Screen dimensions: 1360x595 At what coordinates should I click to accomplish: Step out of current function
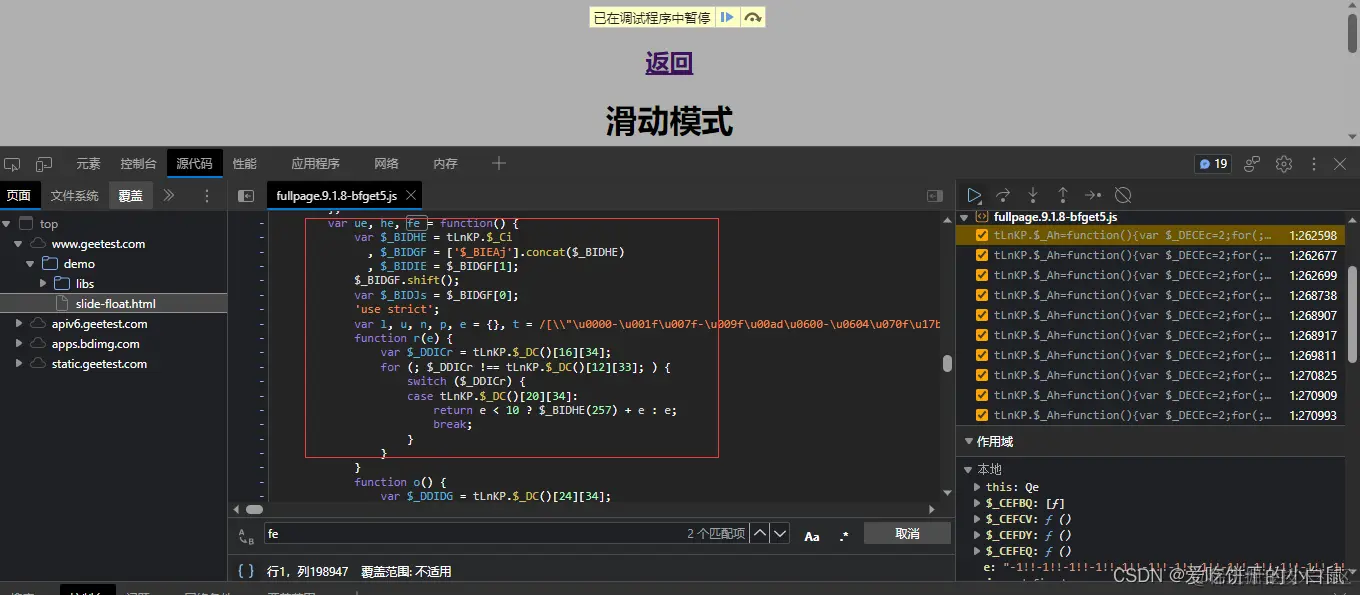point(1063,195)
